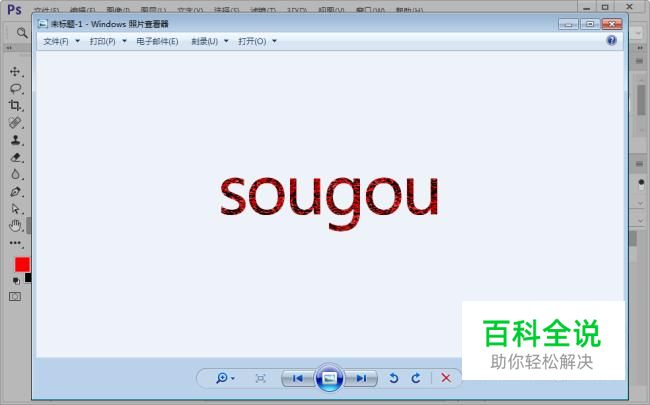Screen dimensions: 650x405
Task: Start the slide show round button
Action: click(x=329, y=378)
